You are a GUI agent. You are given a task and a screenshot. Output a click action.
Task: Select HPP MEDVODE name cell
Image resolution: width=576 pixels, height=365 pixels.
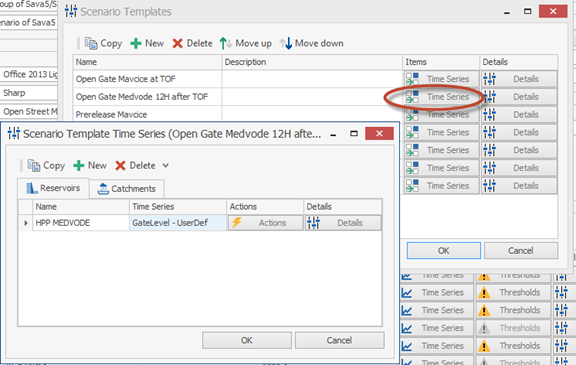(x=81, y=223)
